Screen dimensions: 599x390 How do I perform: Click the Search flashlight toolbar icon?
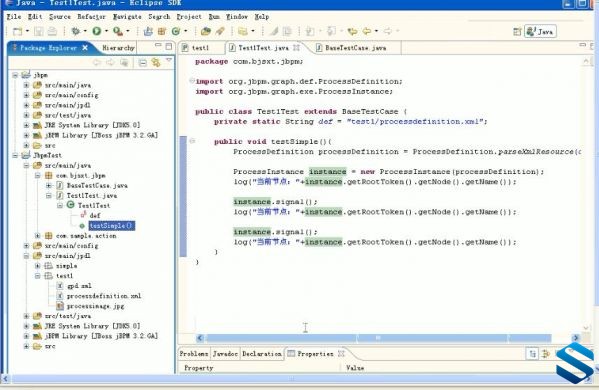220,31
